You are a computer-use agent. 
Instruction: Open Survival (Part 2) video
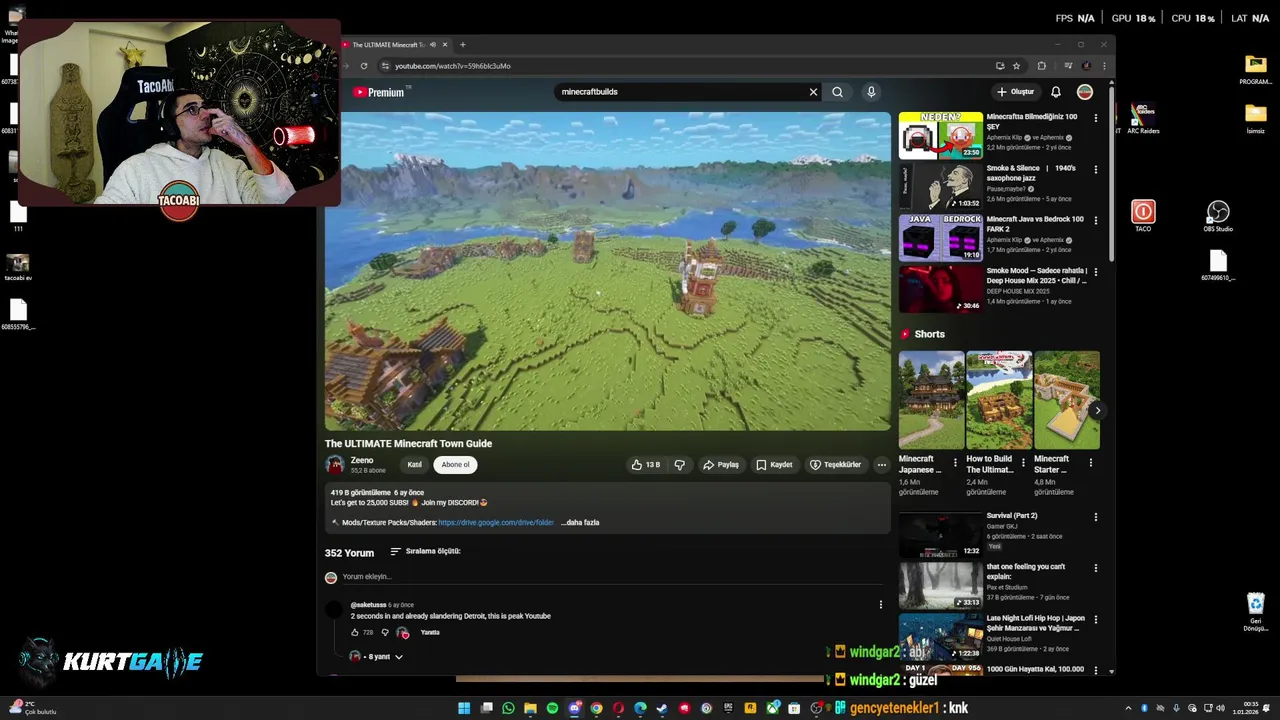click(941, 535)
